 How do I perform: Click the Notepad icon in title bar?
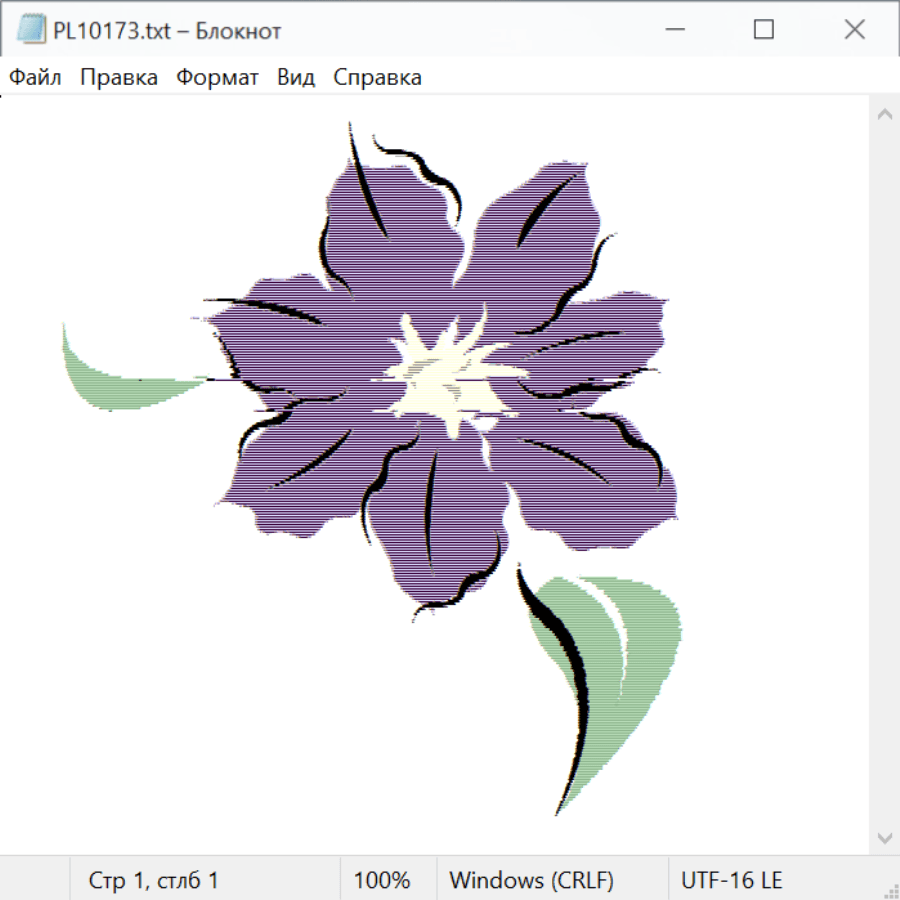click(31, 30)
